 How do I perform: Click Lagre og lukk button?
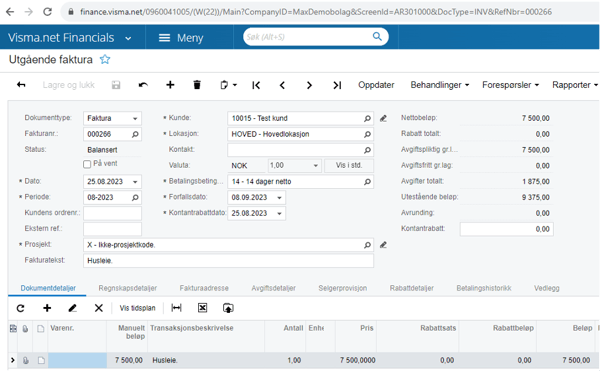click(68, 85)
